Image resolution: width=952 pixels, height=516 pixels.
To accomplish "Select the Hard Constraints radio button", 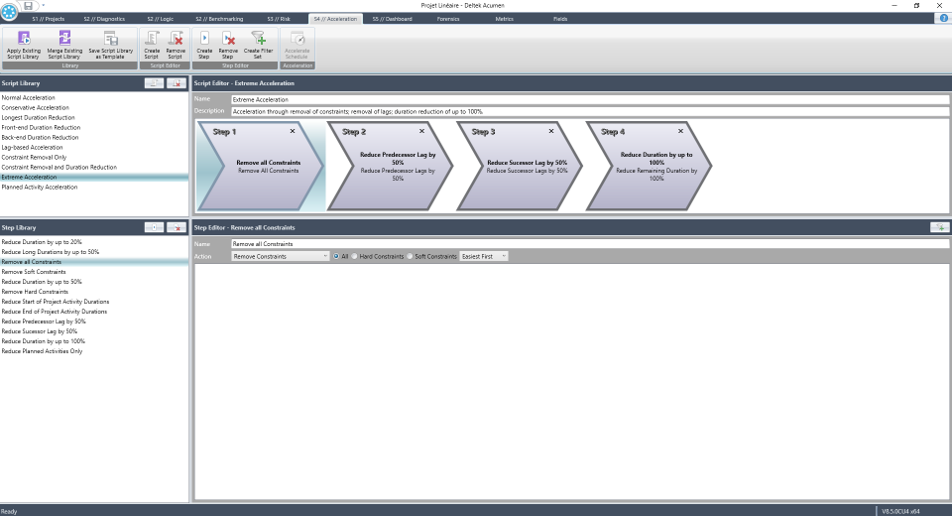I will click(x=354, y=256).
